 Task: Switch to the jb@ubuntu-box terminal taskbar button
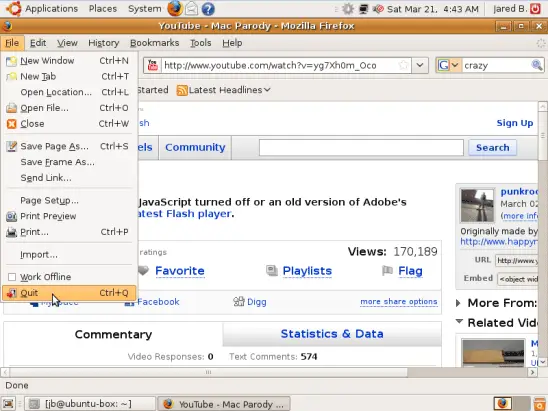tap(89, 404)
